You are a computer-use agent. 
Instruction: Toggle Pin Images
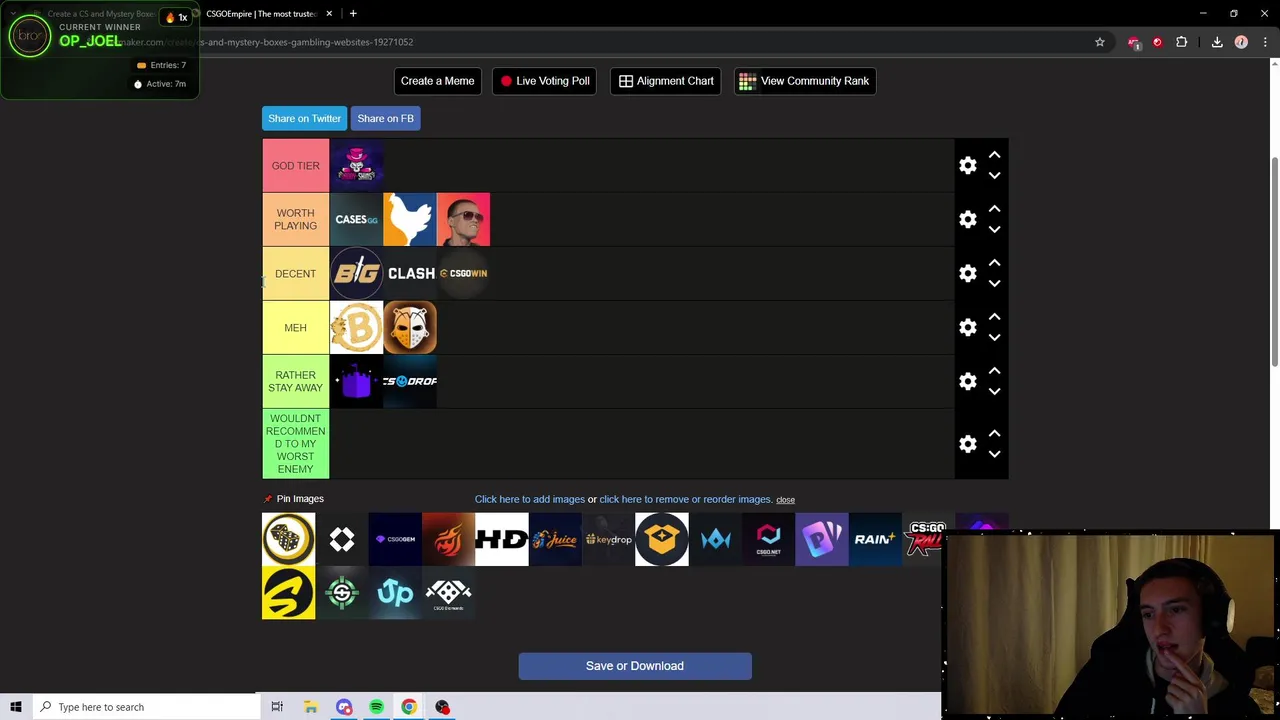click(x=293, y=498)
